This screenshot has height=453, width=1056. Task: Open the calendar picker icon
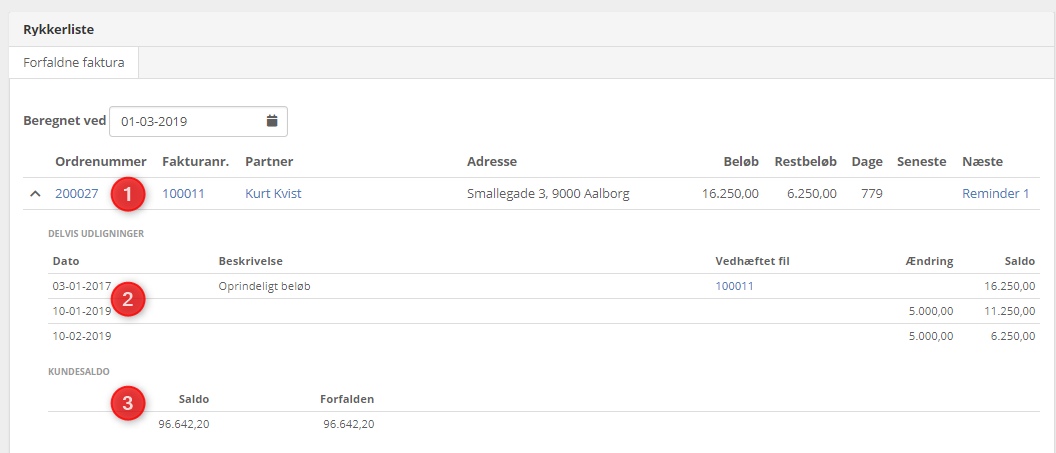271,121
